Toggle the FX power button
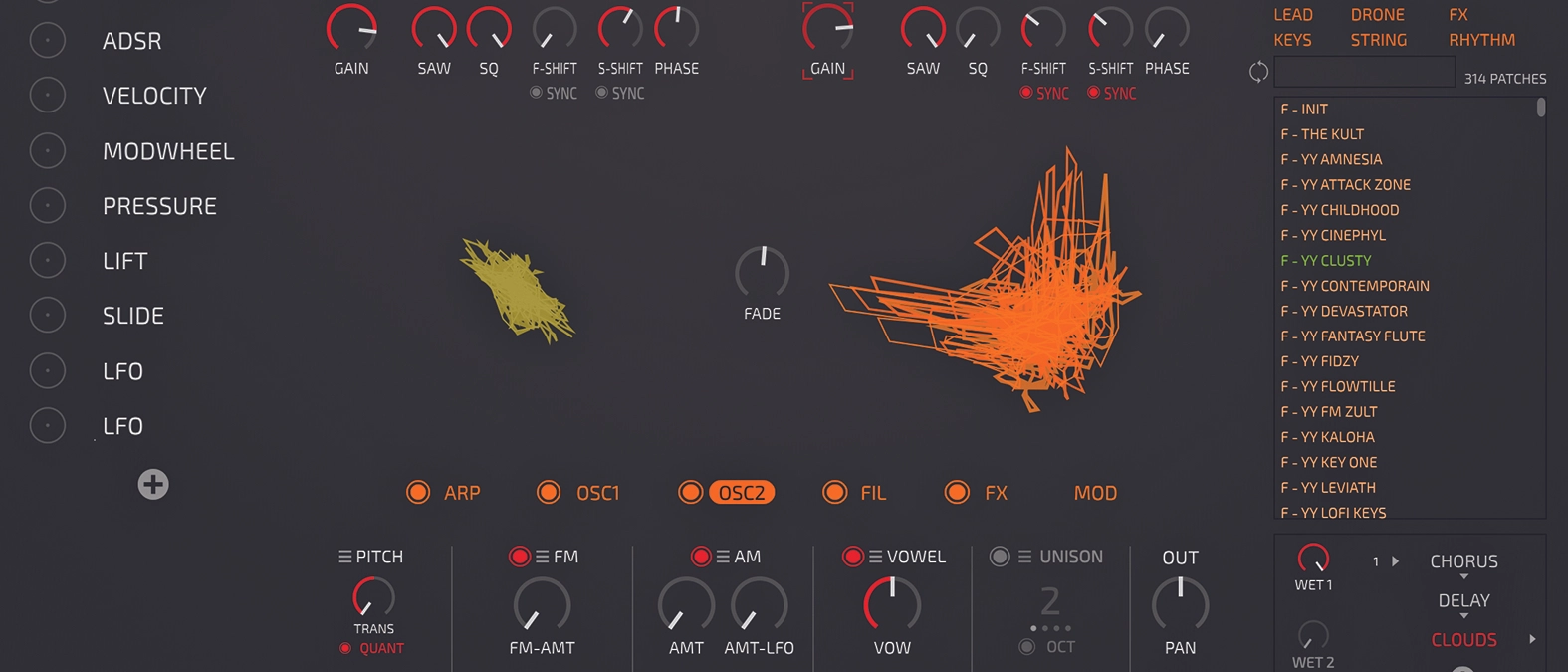Viewport: 1568px width, 672px height. click(x=957, y=493)
